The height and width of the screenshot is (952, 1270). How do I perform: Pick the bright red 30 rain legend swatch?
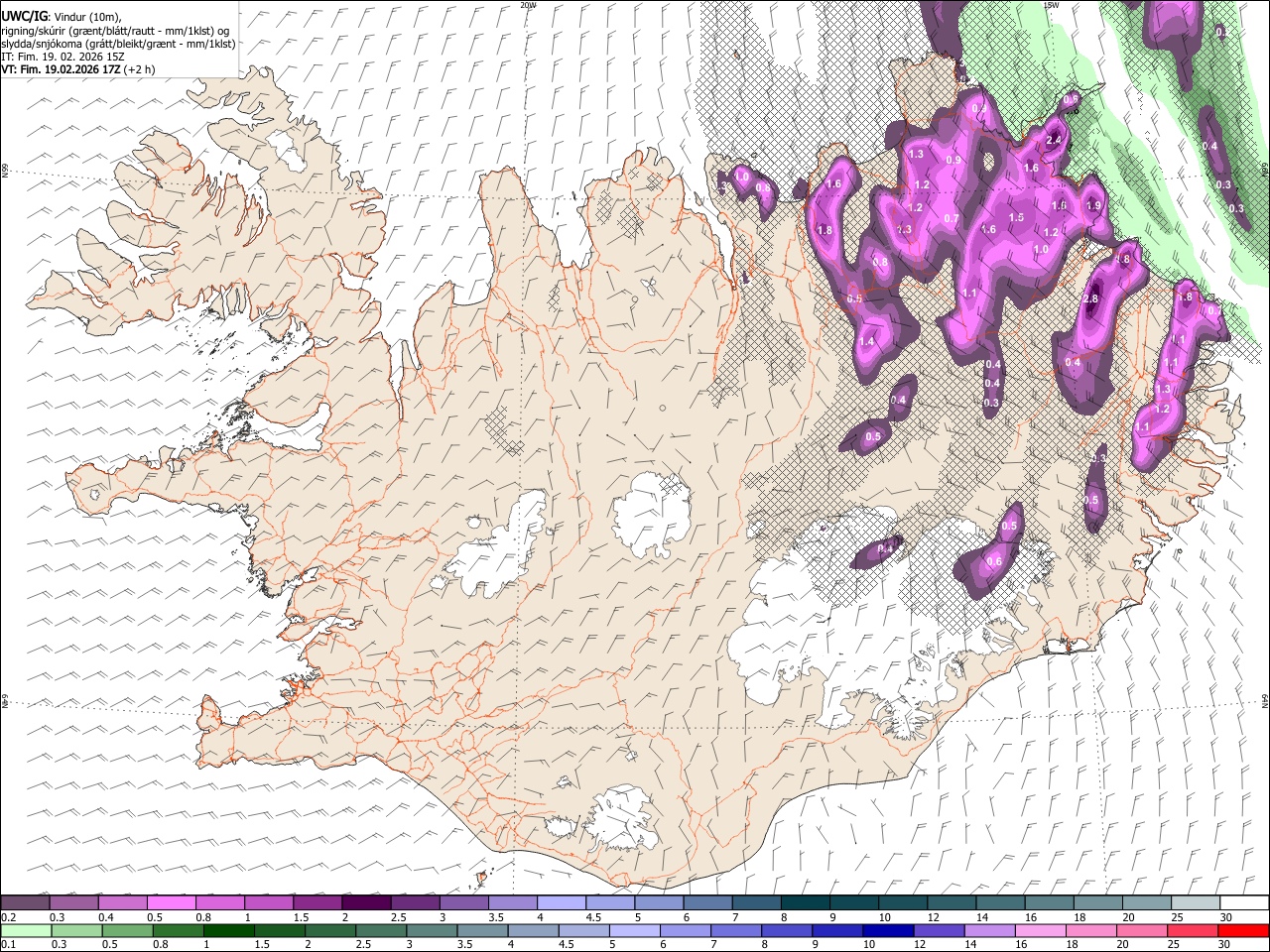[x=1241, y=931]
